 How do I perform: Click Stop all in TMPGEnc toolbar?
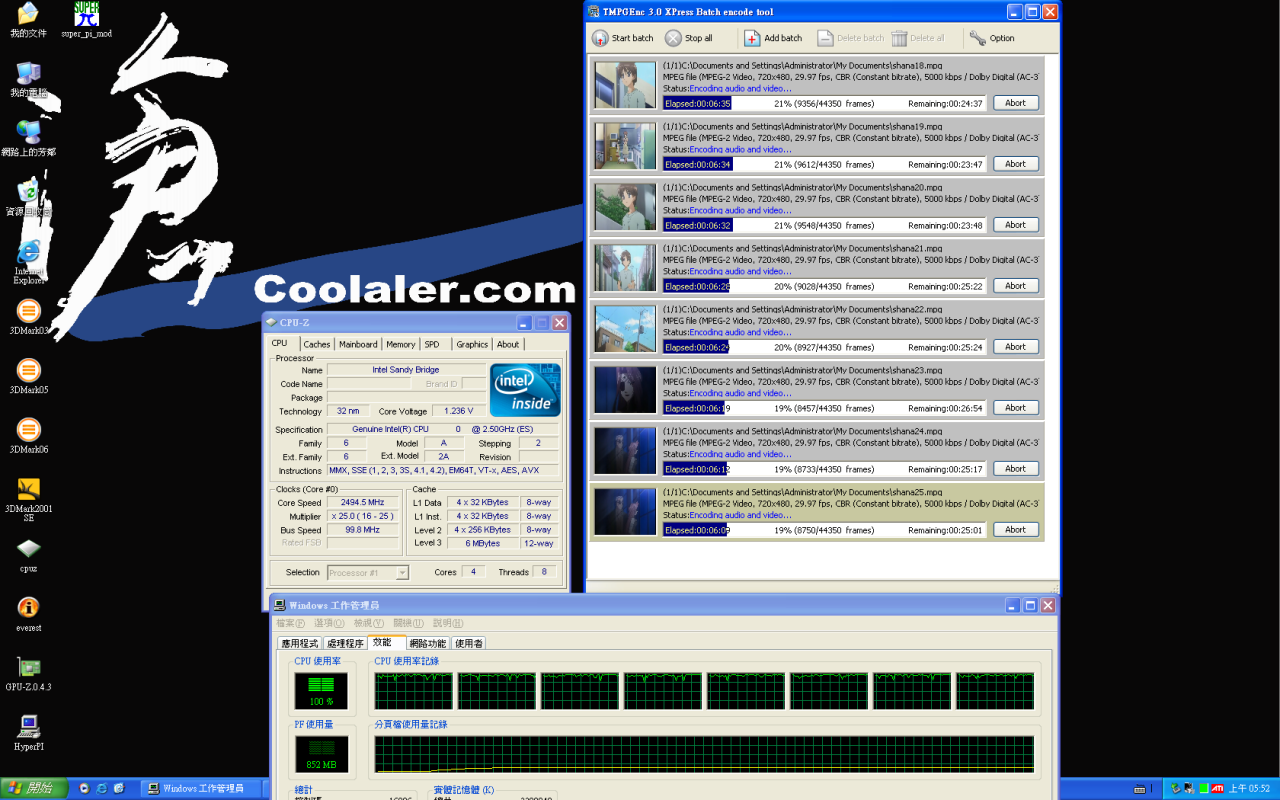click(x=689, y=38)
